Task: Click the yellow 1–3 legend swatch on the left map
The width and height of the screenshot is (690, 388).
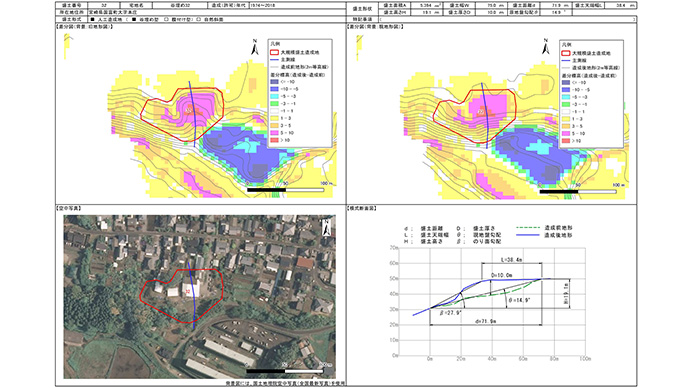Action: pos(275,118)
